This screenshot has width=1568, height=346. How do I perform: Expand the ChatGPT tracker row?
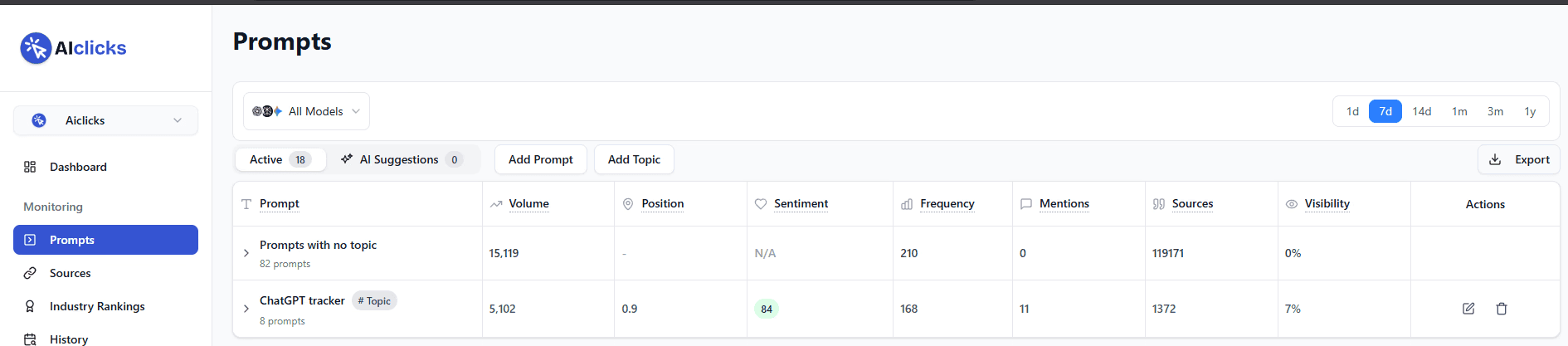[246, 309]
